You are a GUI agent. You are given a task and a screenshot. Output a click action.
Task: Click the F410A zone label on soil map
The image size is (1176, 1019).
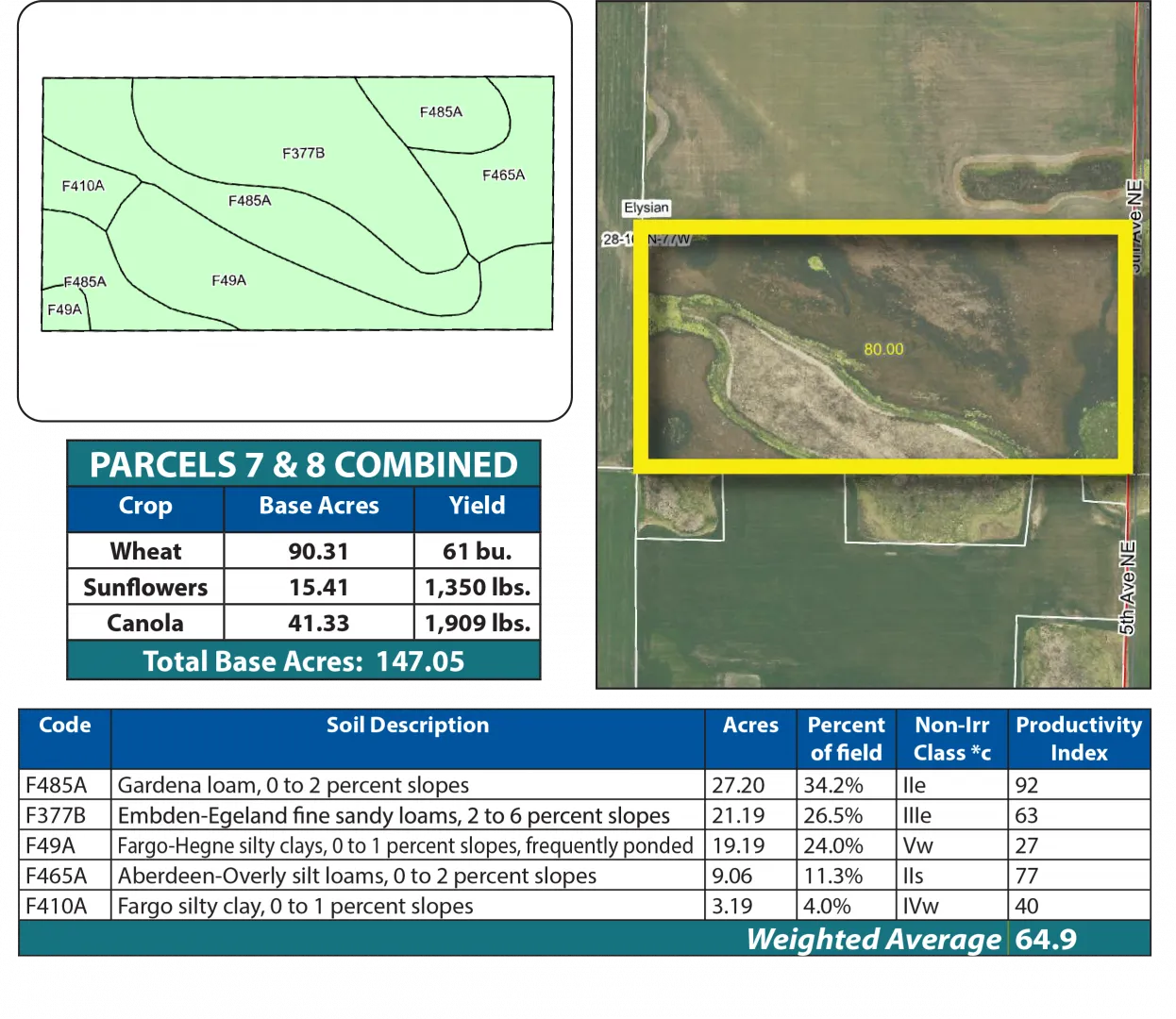[x=83, y=186]
